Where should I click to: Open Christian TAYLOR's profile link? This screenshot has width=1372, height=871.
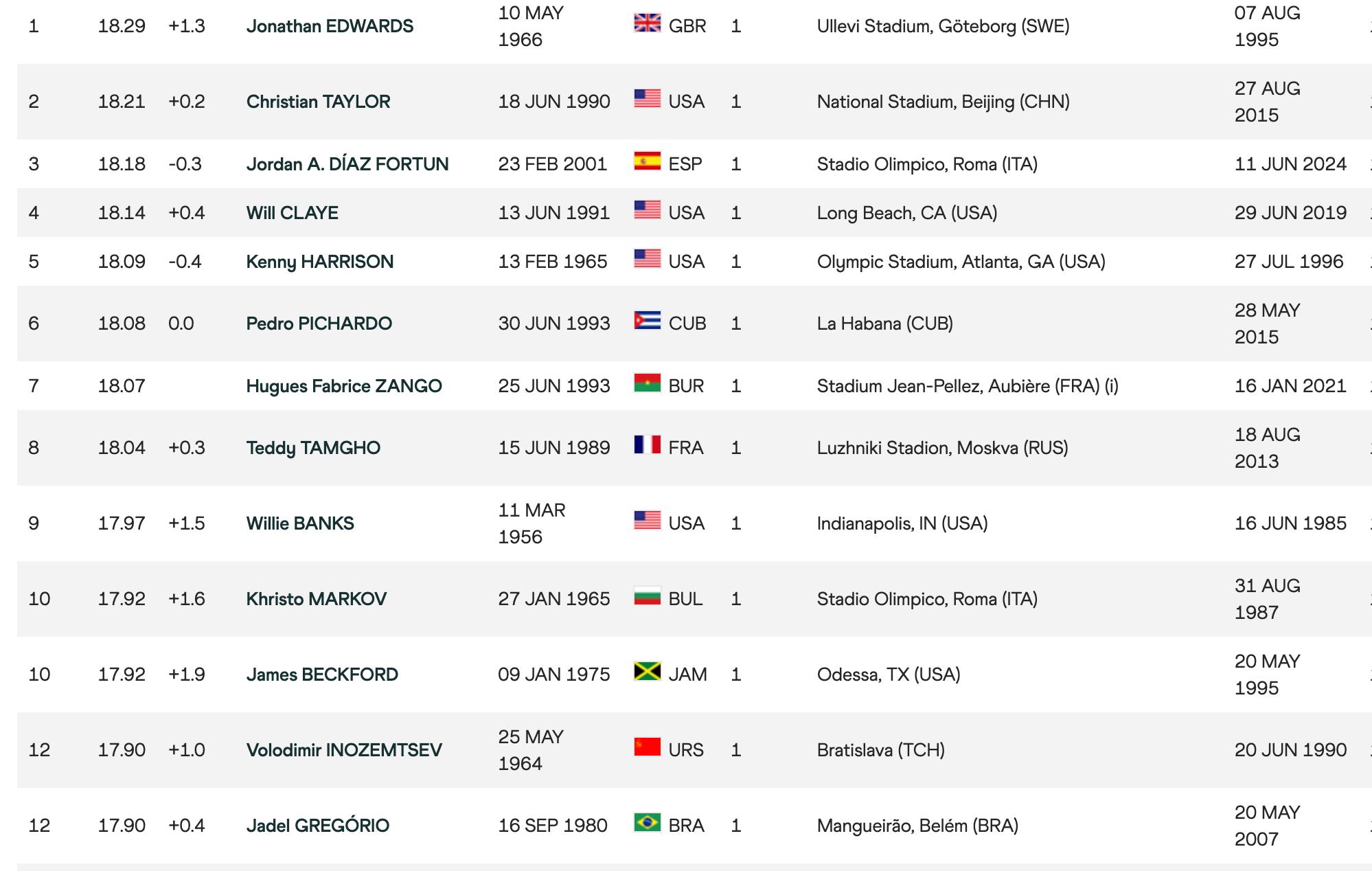318,102
